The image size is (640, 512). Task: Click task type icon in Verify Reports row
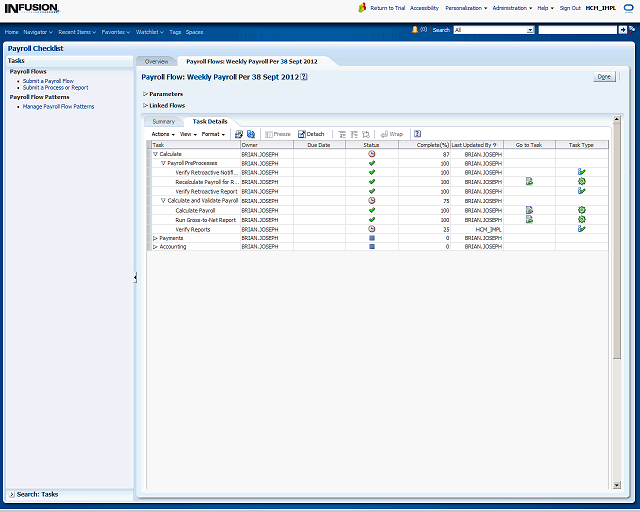pos(581,229)
